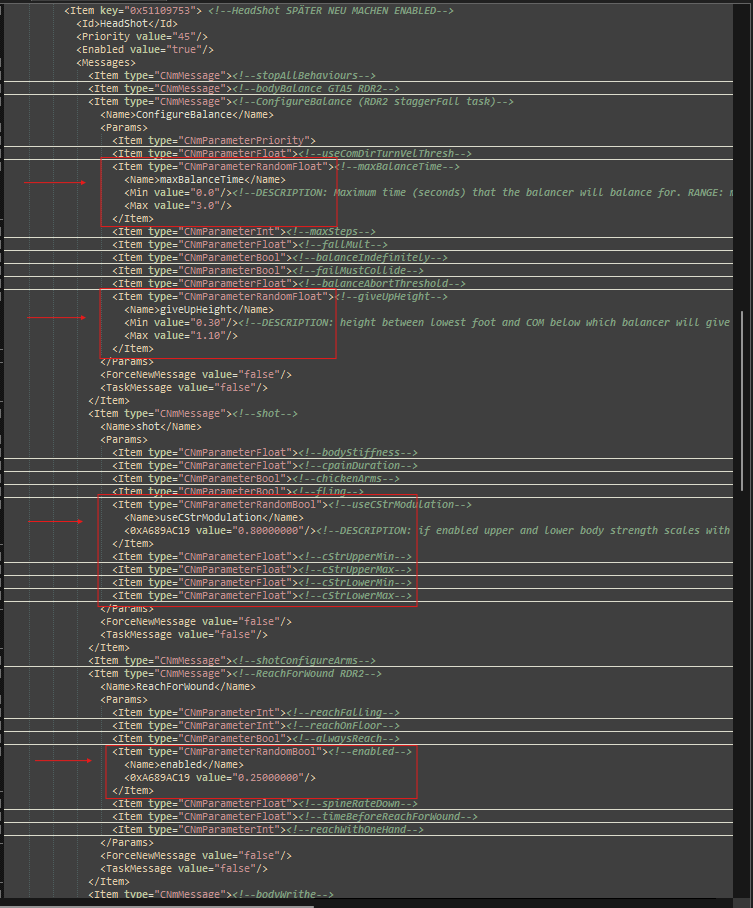
Task: Select the ReachForWound Name tag
Action: [x=177, y=686]
